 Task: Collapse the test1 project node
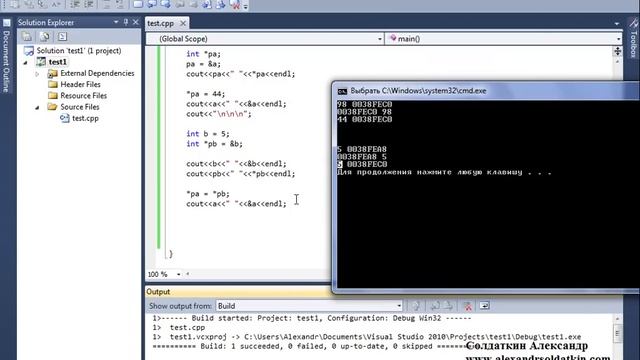25,62
